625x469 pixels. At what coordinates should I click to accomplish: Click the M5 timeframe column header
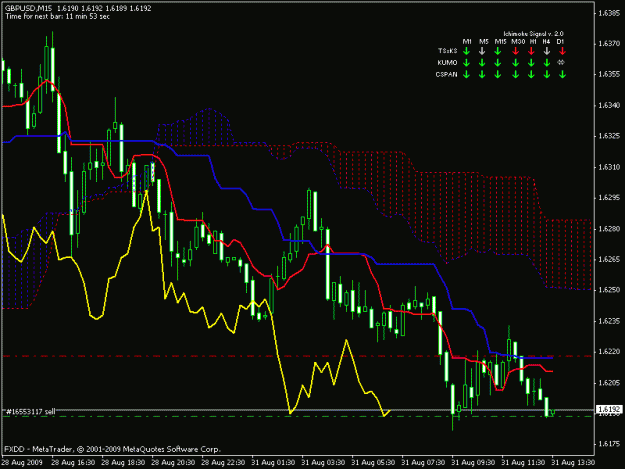pos(483,41)
